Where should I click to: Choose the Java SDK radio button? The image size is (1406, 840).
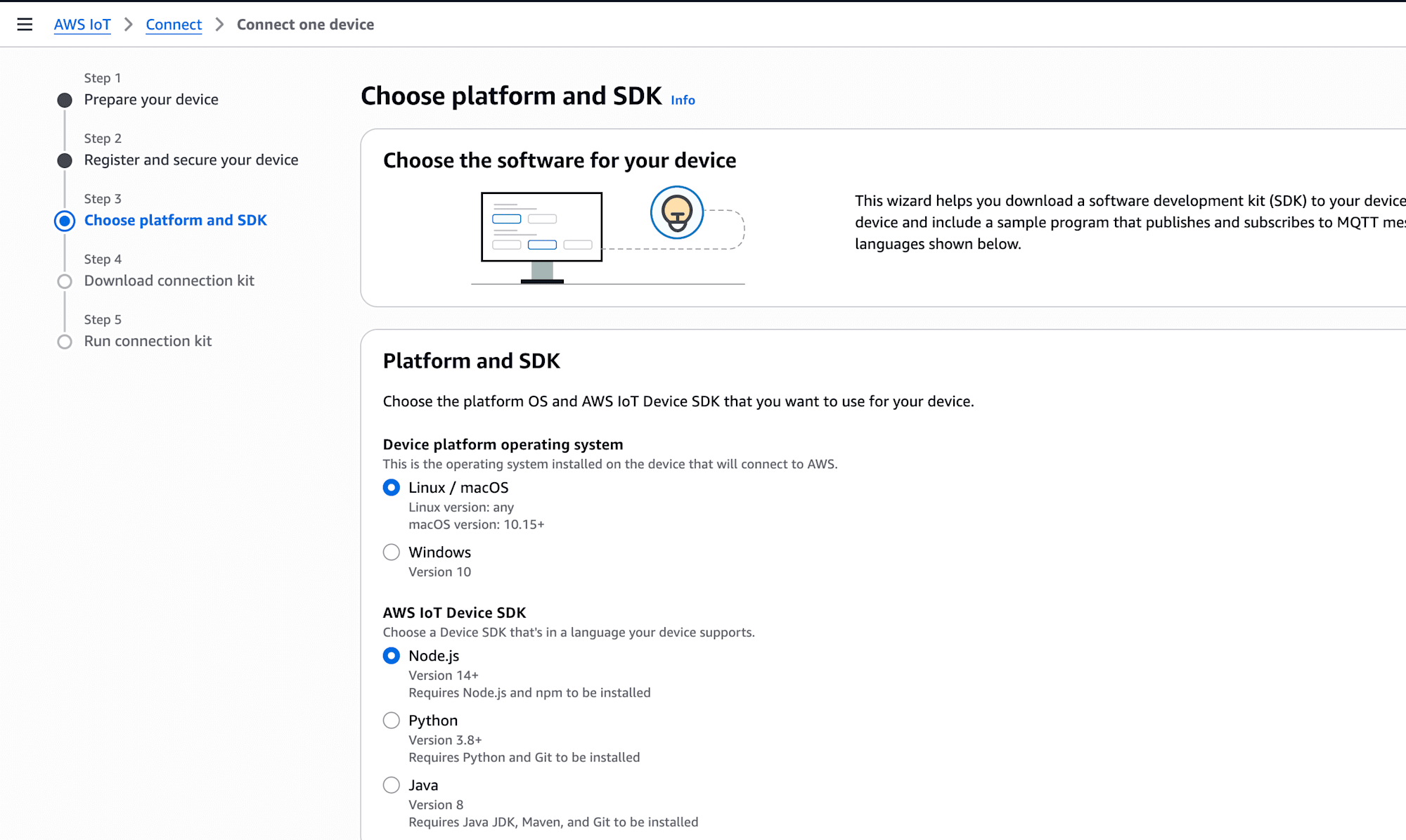click(x=392, y=785)
